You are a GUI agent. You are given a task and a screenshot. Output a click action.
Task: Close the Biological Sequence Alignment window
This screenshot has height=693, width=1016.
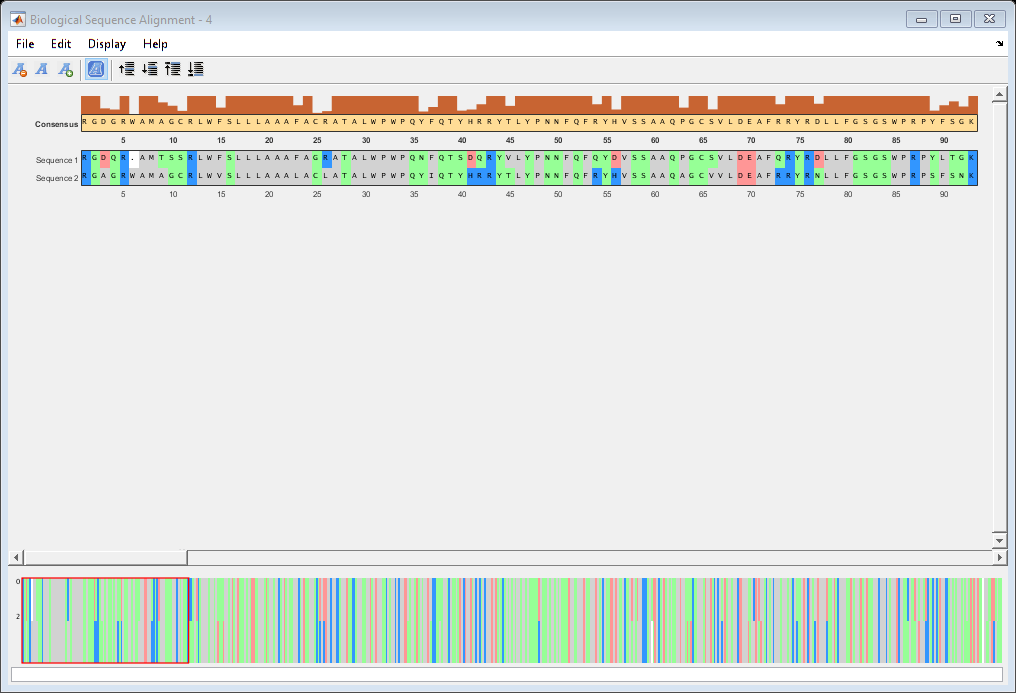(x=989, y=19)
